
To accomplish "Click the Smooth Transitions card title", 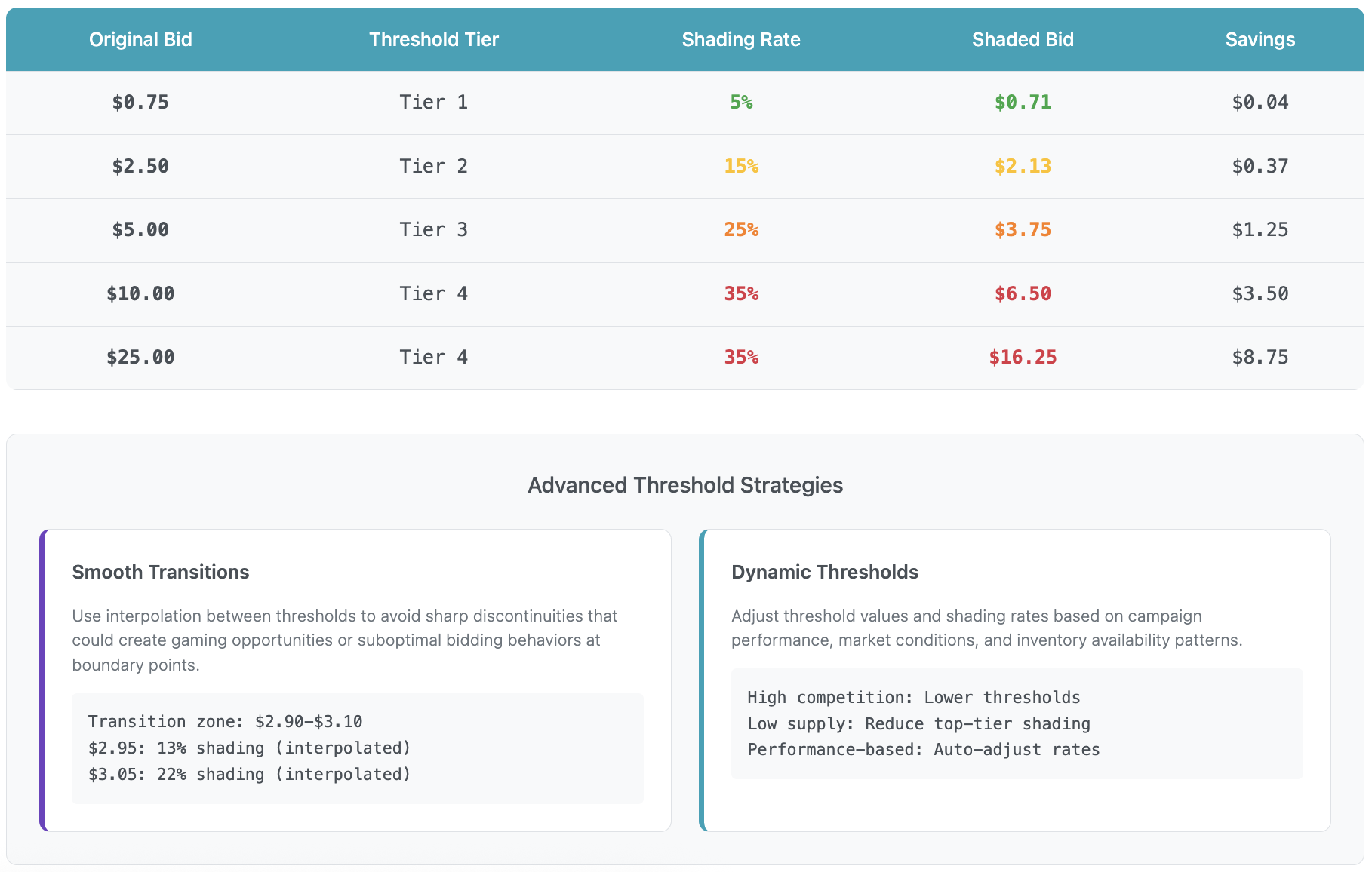I will 161,572.
